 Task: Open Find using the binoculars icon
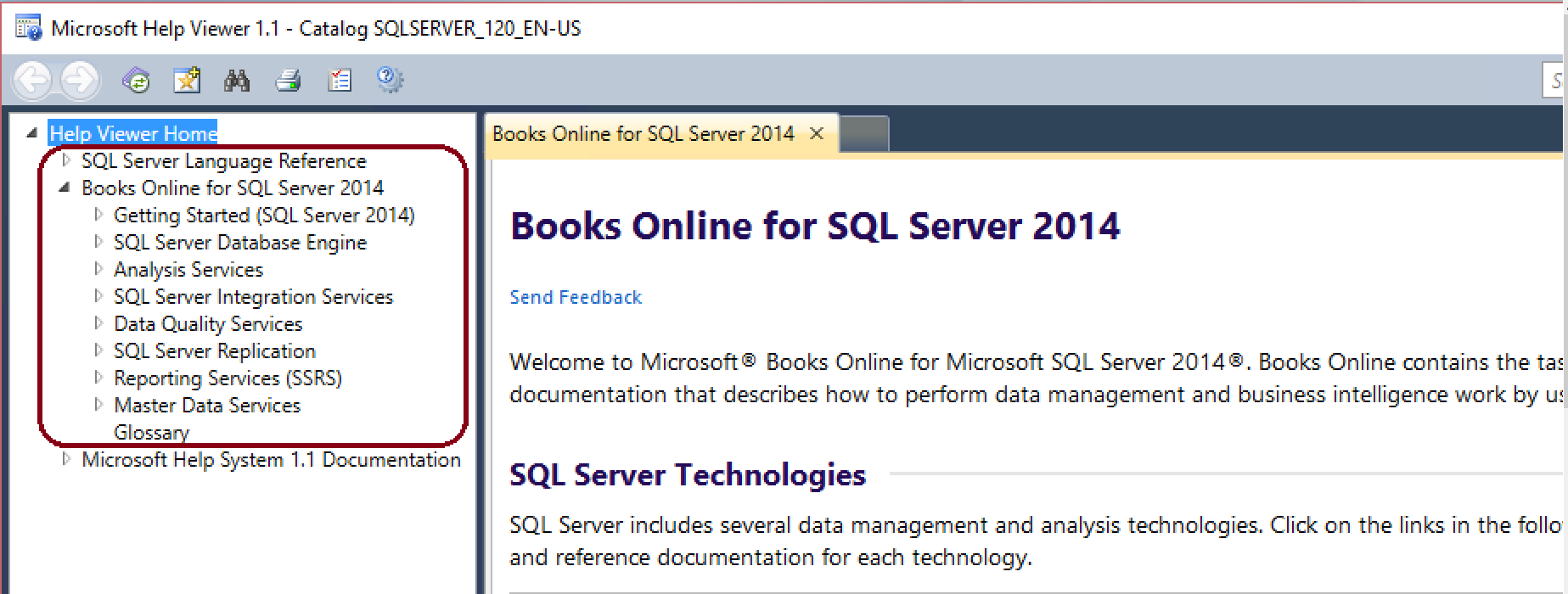[237, 81]
